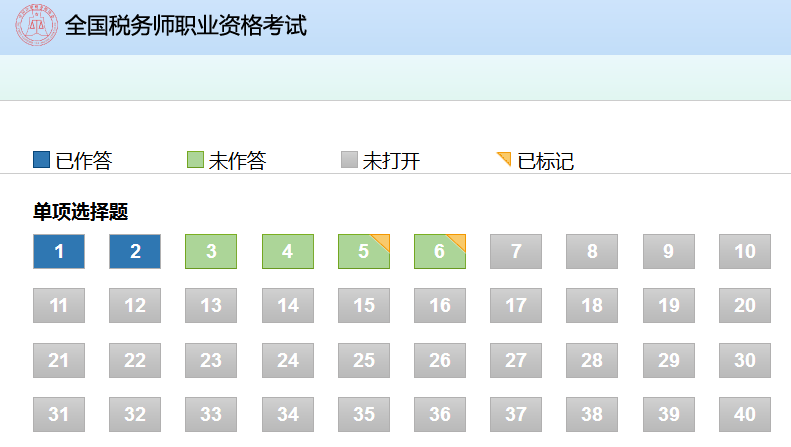Image resolution: width=791 pixels, height=447 pixels.
Task: Jump to question 20
Action: click(745, 306)
